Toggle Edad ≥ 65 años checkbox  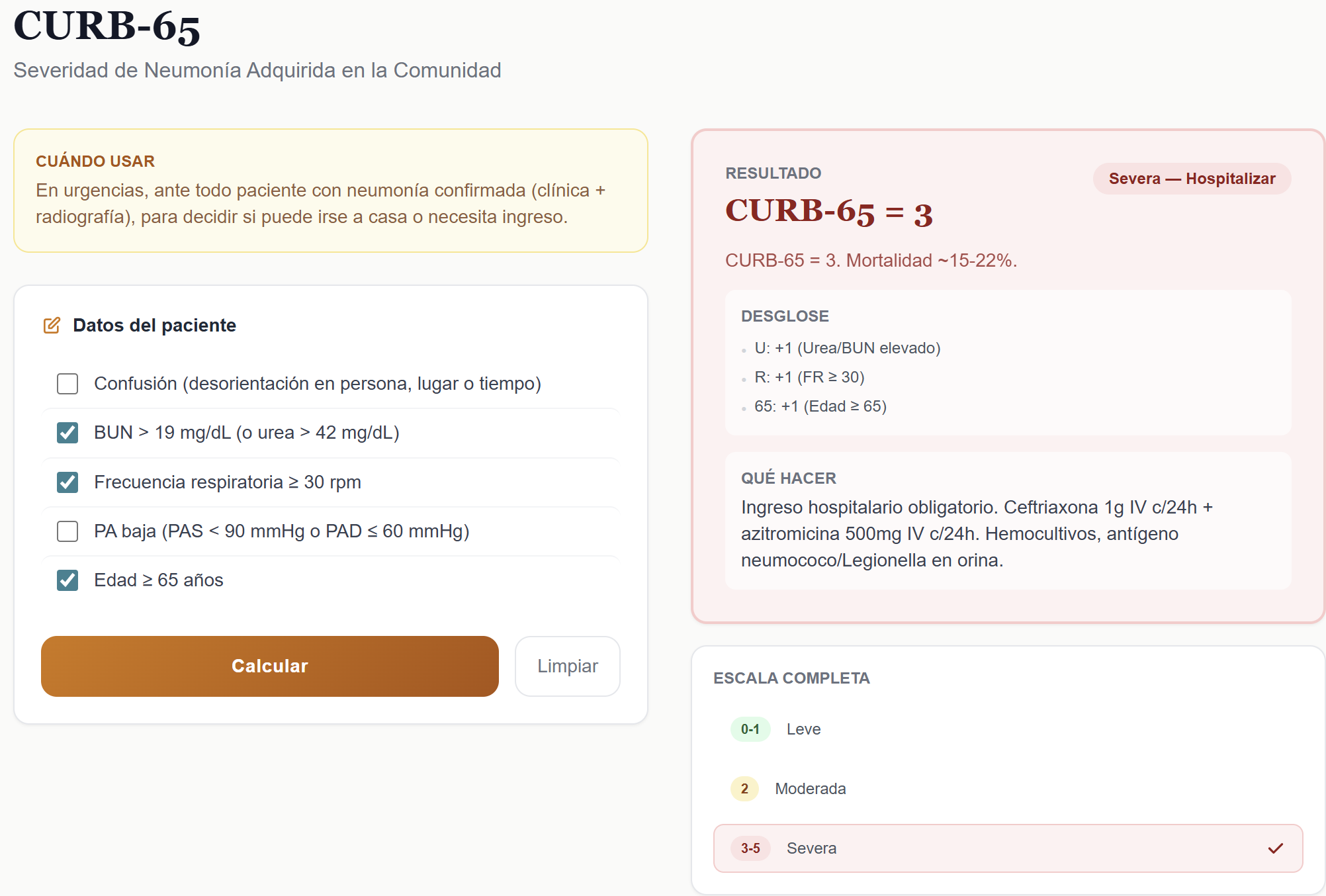(67, 580)
